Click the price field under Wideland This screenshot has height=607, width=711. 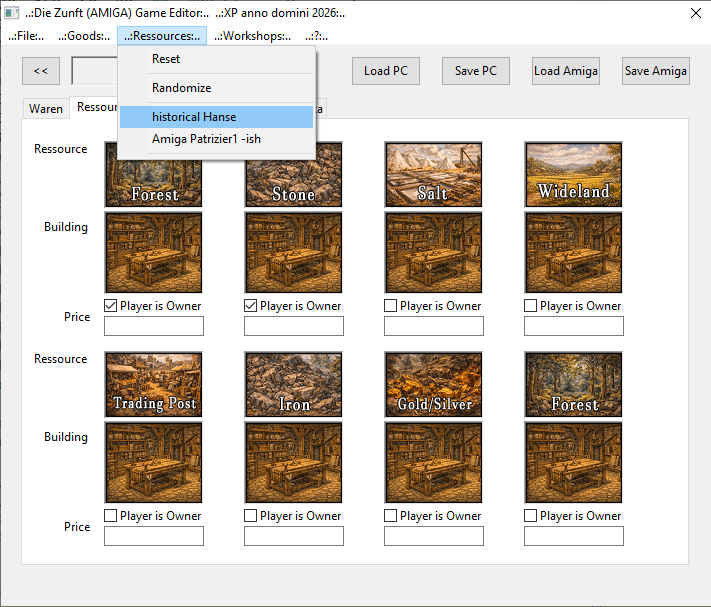[573, 326]
